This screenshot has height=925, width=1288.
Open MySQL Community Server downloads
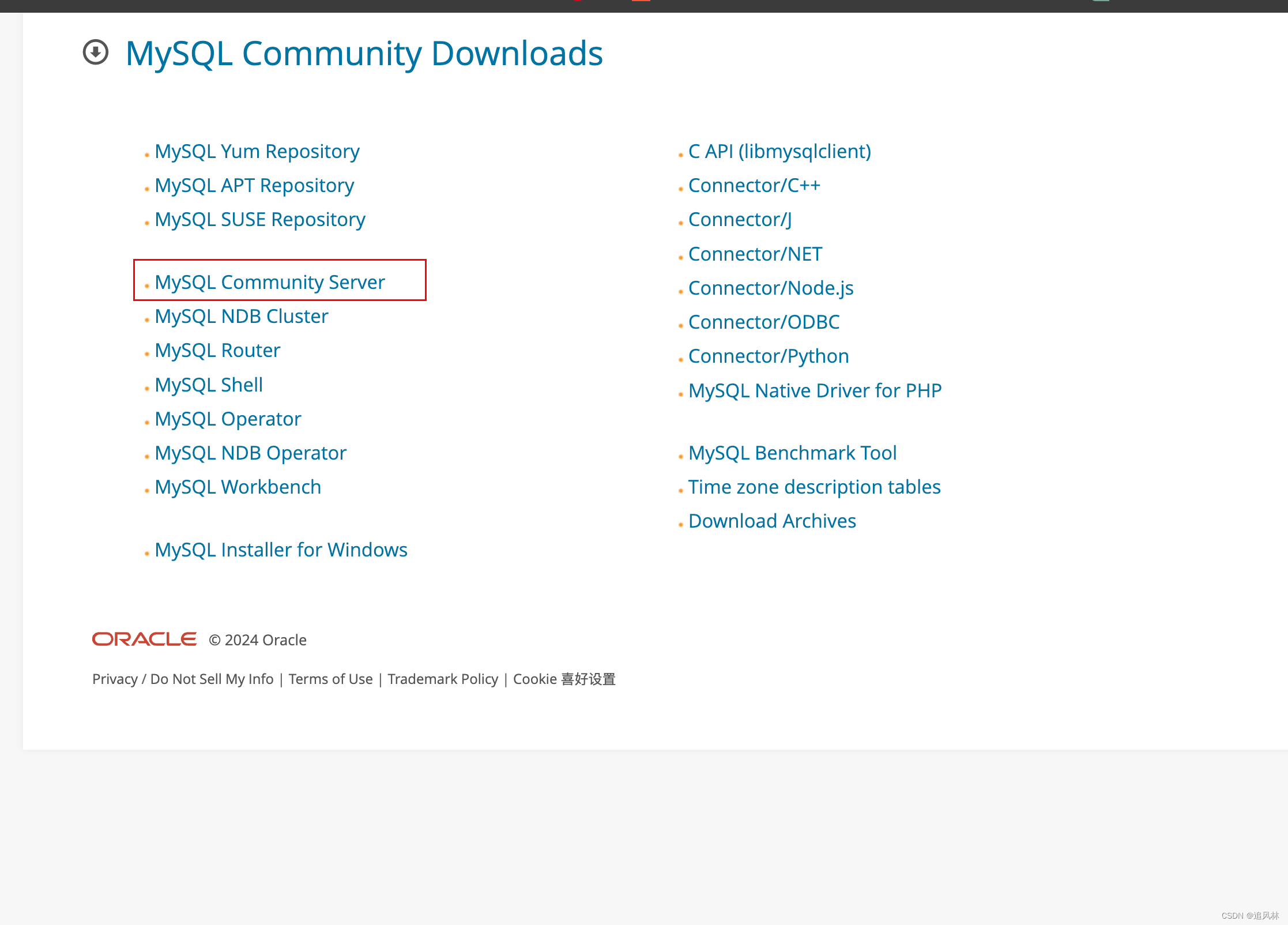point(269,282)
